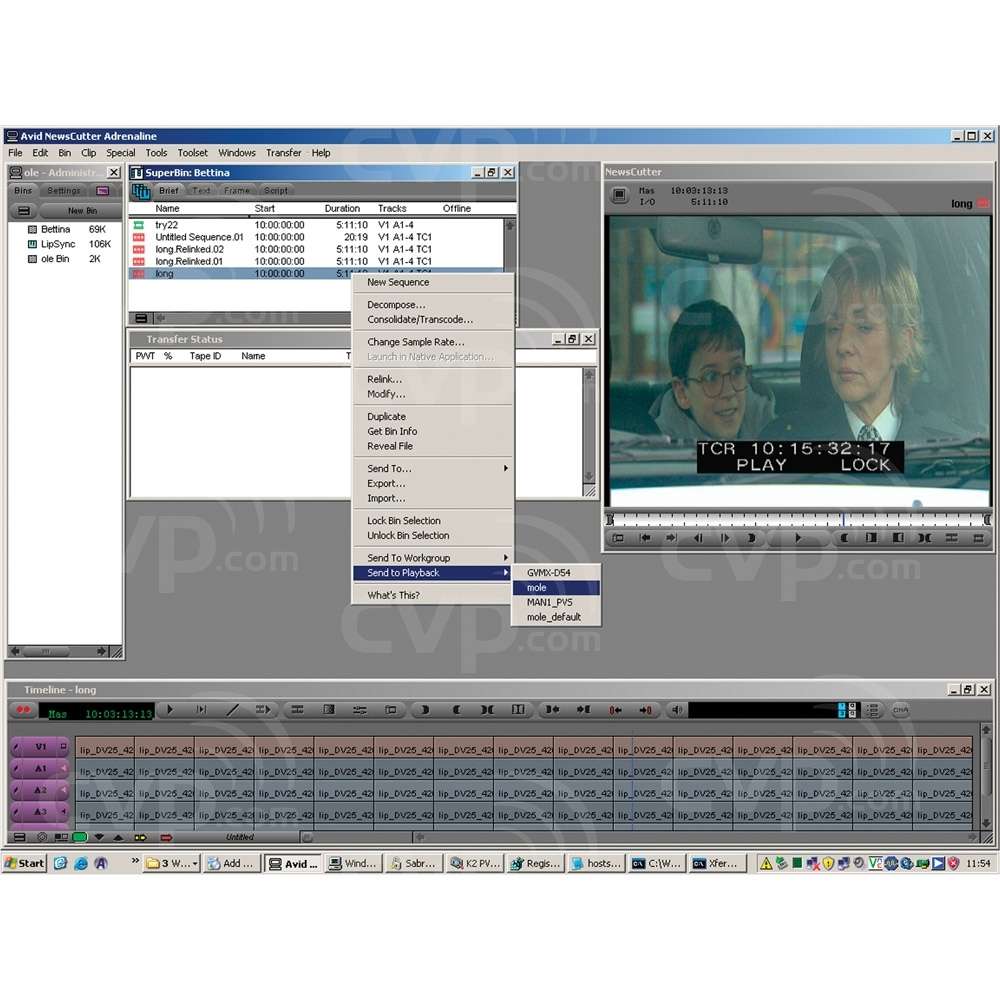Click the Windows Start button
The image size is (1000, 1000).
25,863
